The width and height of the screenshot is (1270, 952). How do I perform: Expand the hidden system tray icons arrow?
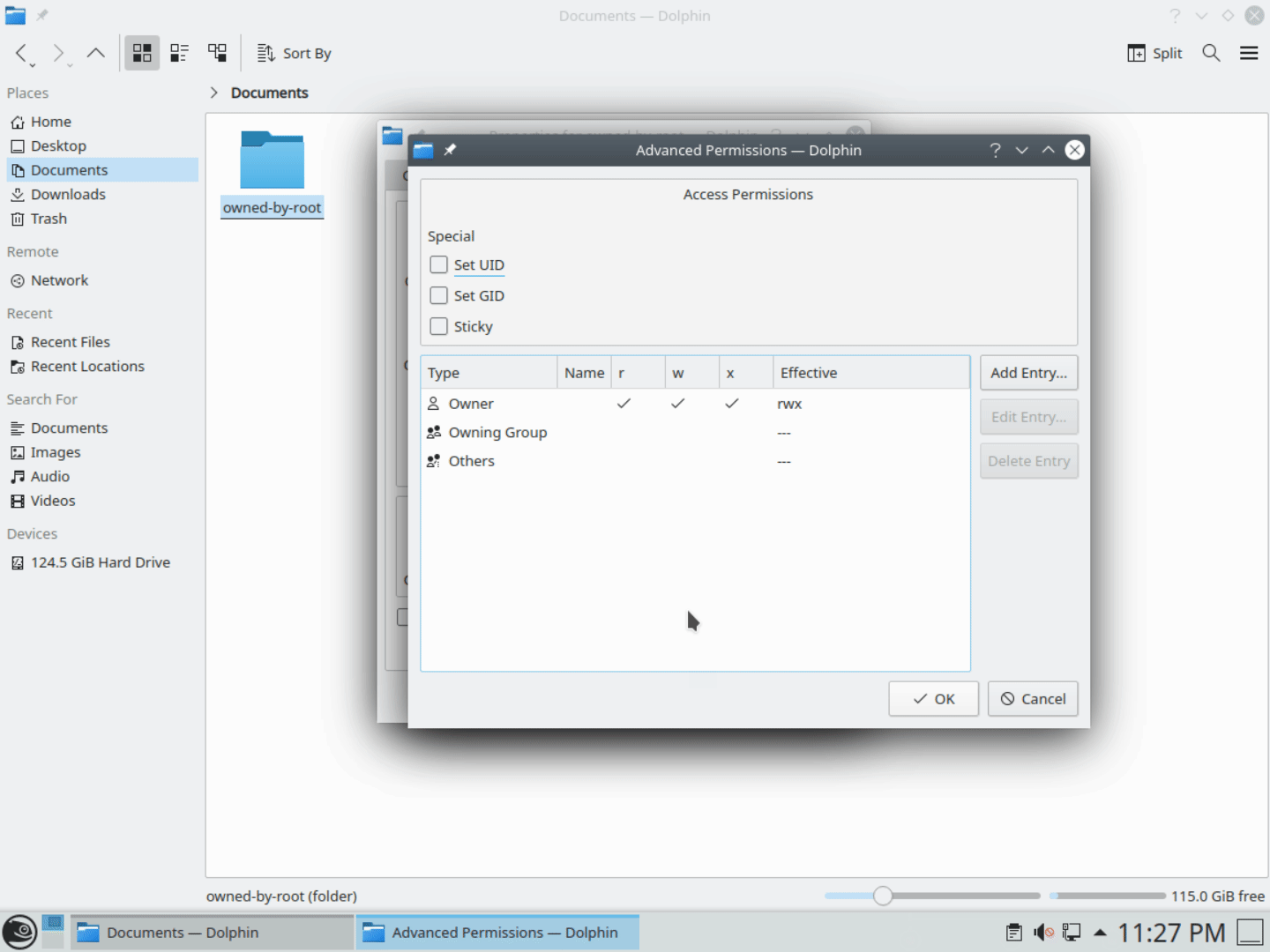(x=1100, y=933)
